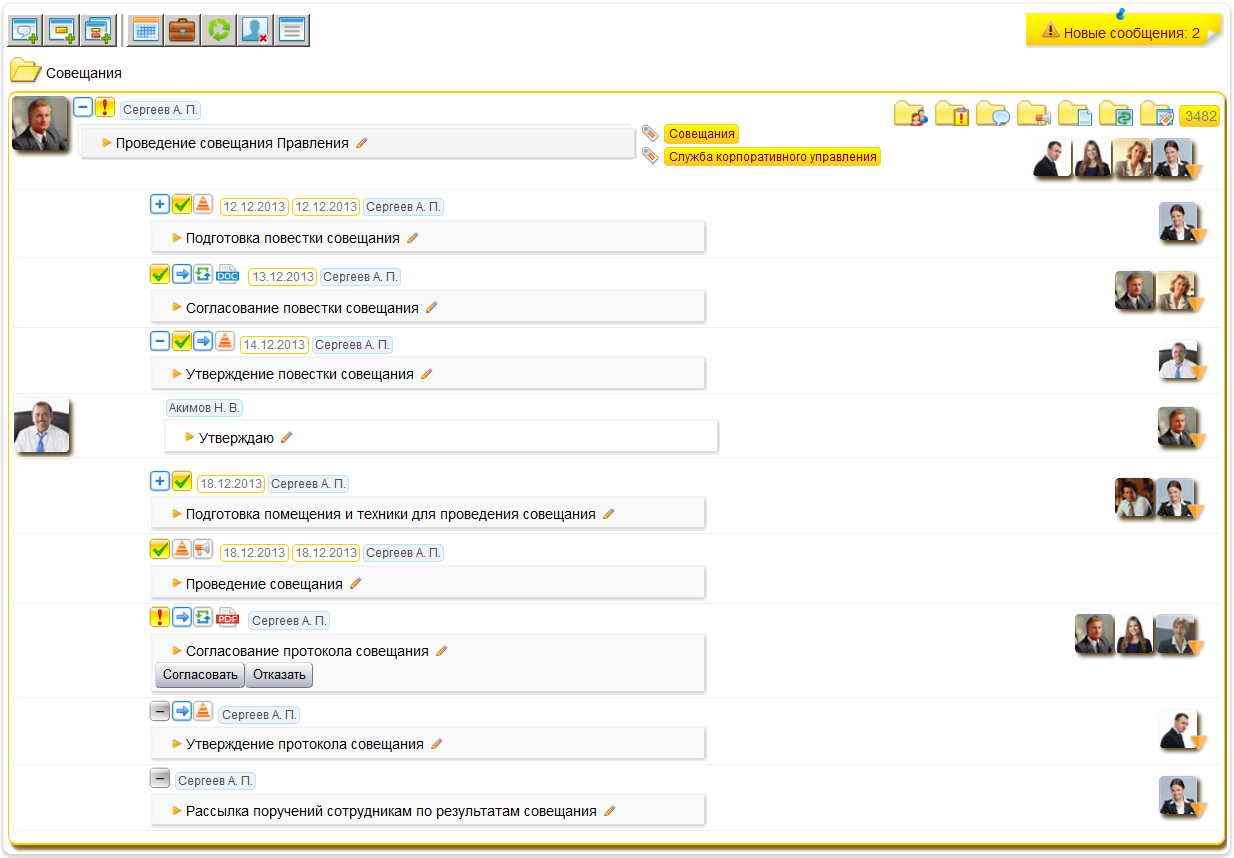Toggle the checkmark on Подготовка помещения и техники
This screenshot has width=1234, height=858.
tap(181, 482)
